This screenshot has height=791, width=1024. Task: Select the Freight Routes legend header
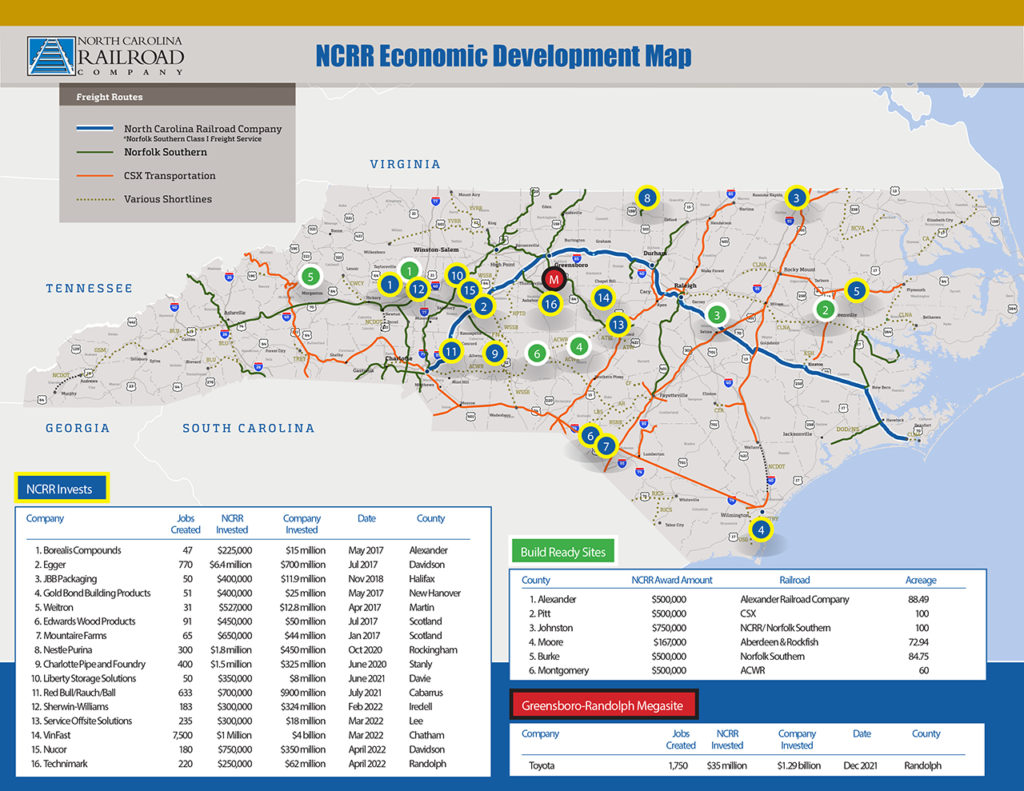pyautogui.click(x=110, y=97)
